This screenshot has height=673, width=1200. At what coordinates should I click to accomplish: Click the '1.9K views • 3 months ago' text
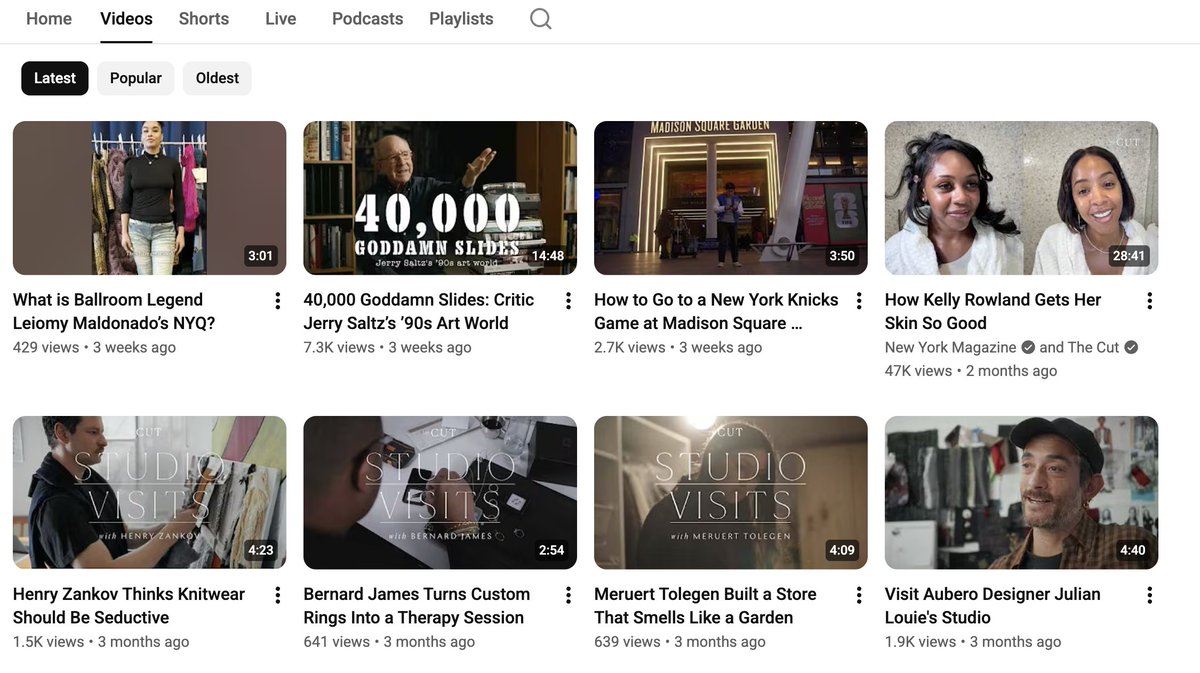973,642
